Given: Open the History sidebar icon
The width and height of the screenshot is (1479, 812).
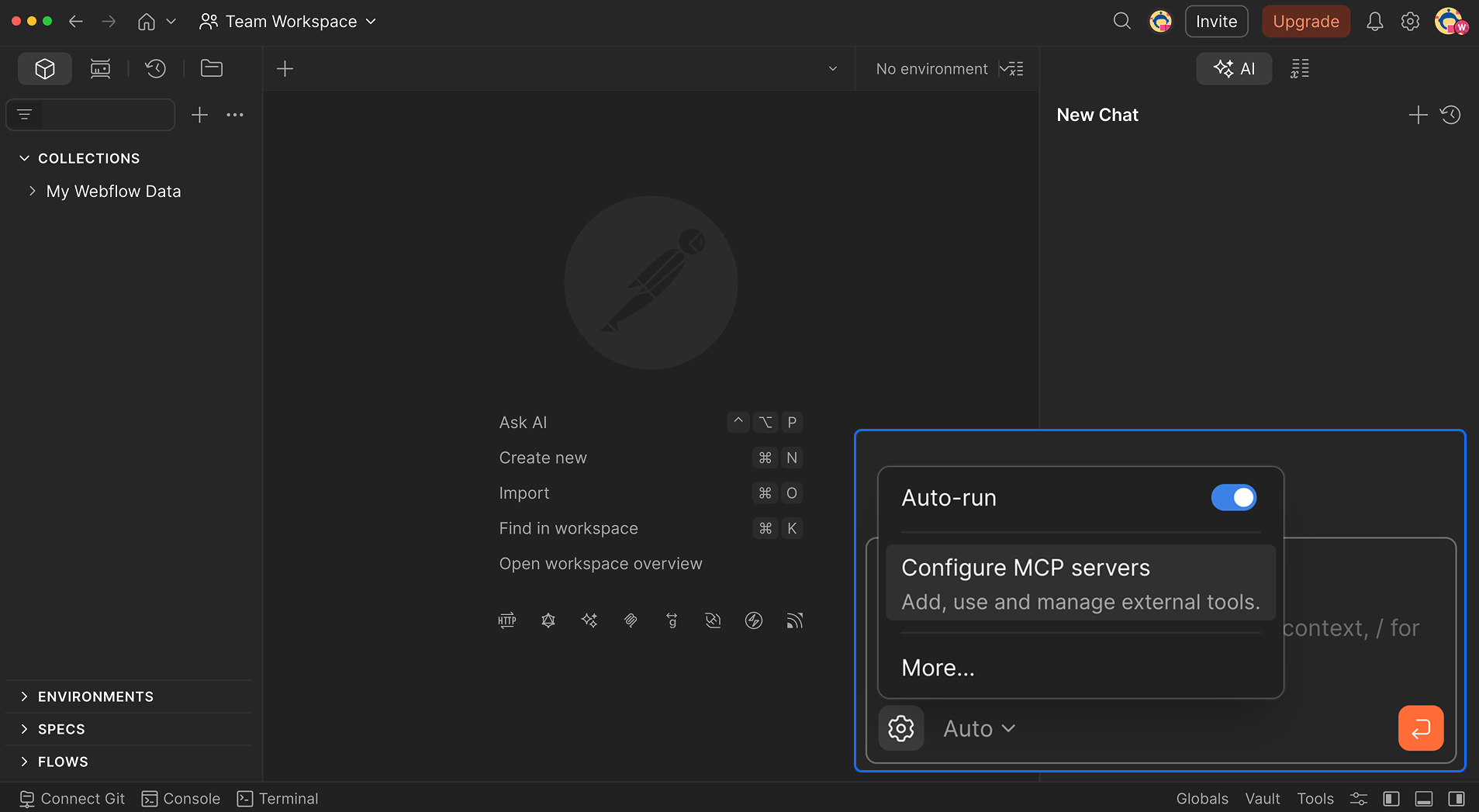Looking at the screenshot, I should pos(156,68).
